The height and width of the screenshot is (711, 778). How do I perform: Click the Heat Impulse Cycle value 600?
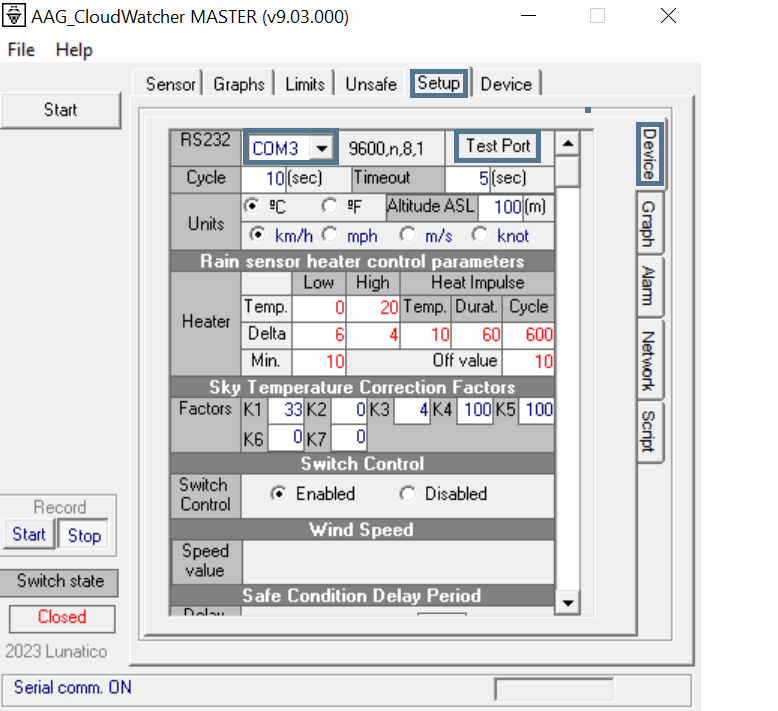[528, 334]
